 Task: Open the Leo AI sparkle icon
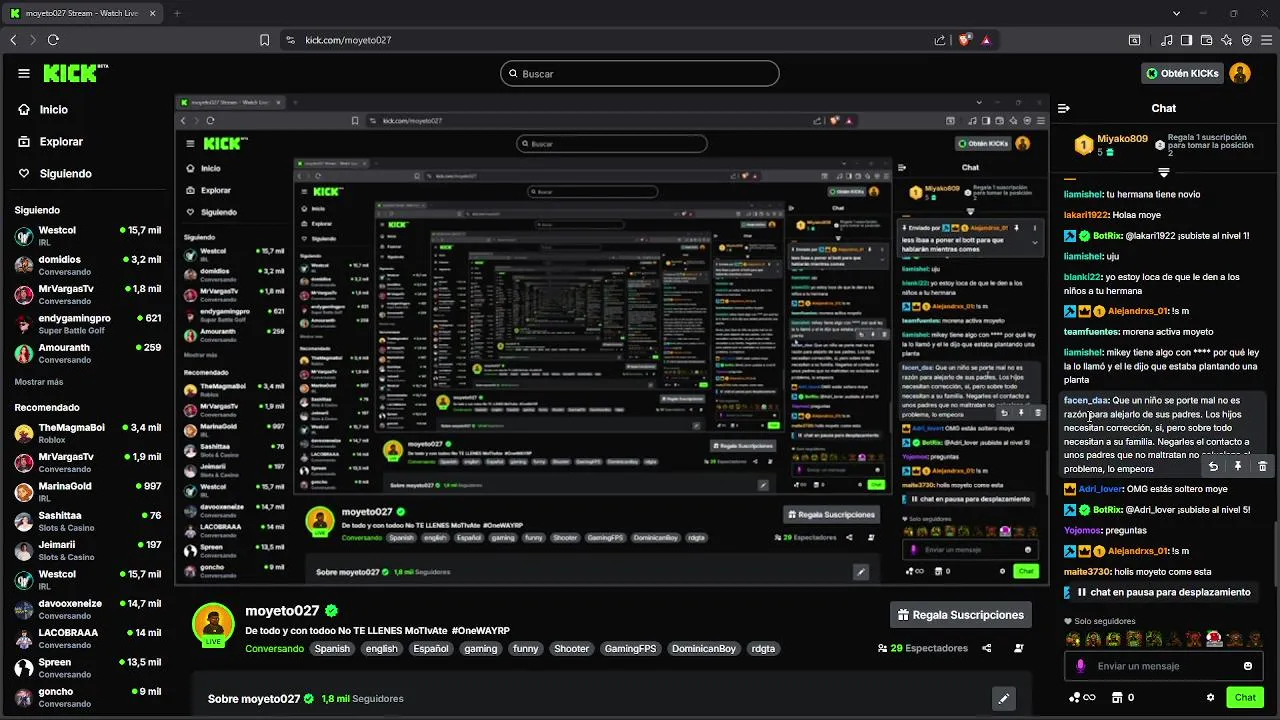[x=1226, y=40]
